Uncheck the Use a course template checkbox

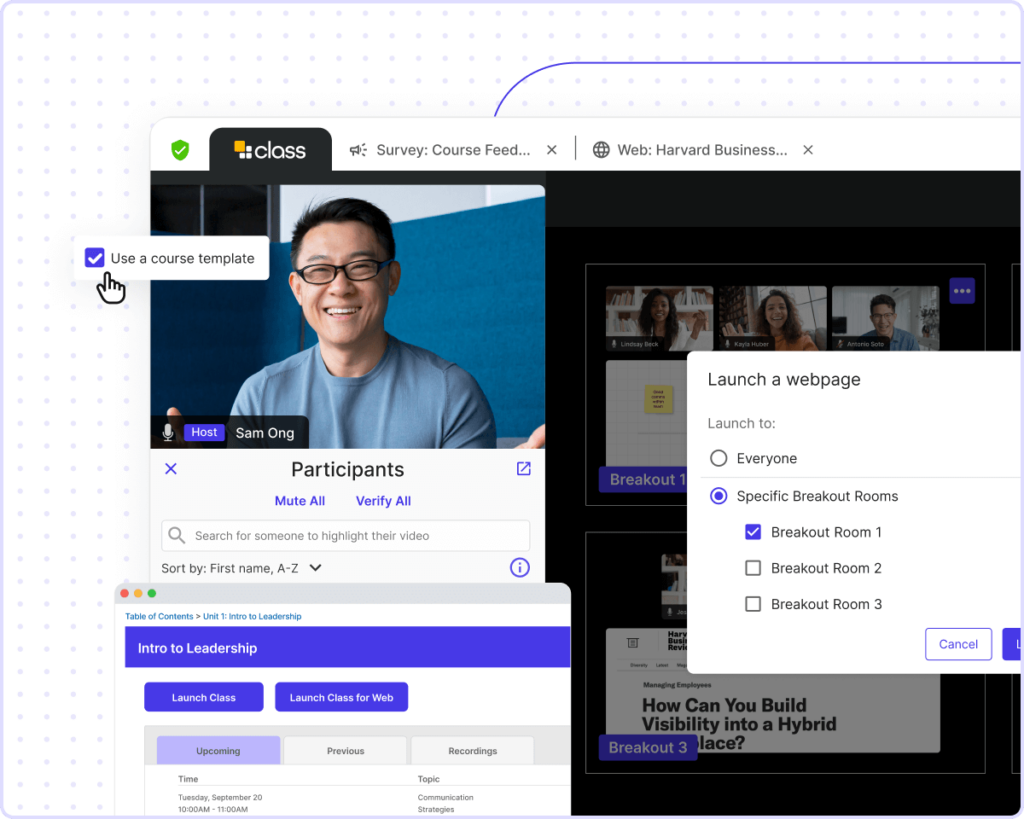[x=94, y=257]
